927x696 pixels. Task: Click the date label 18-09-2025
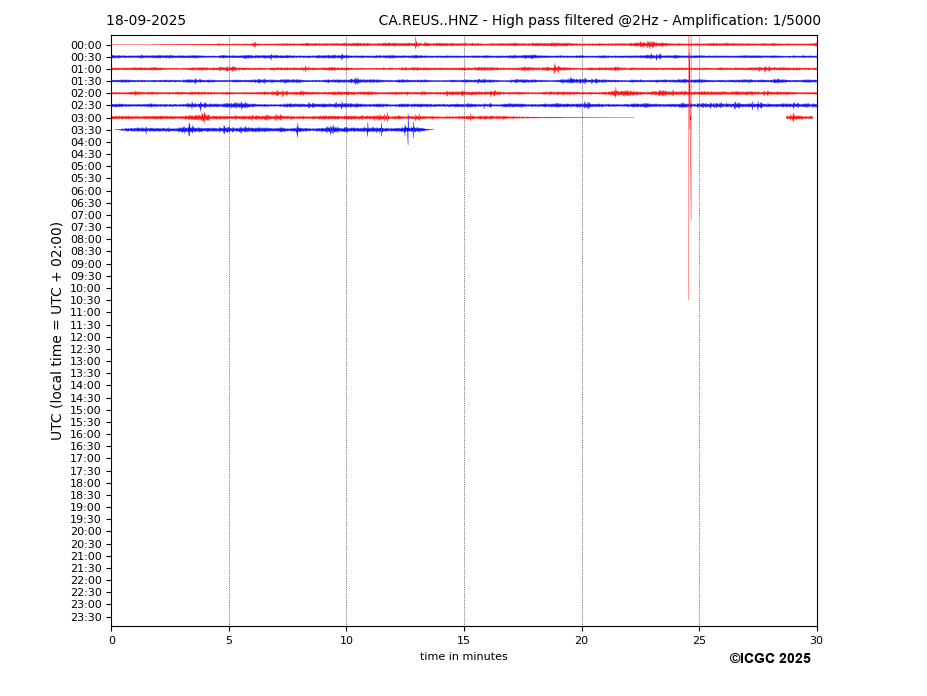146,21
